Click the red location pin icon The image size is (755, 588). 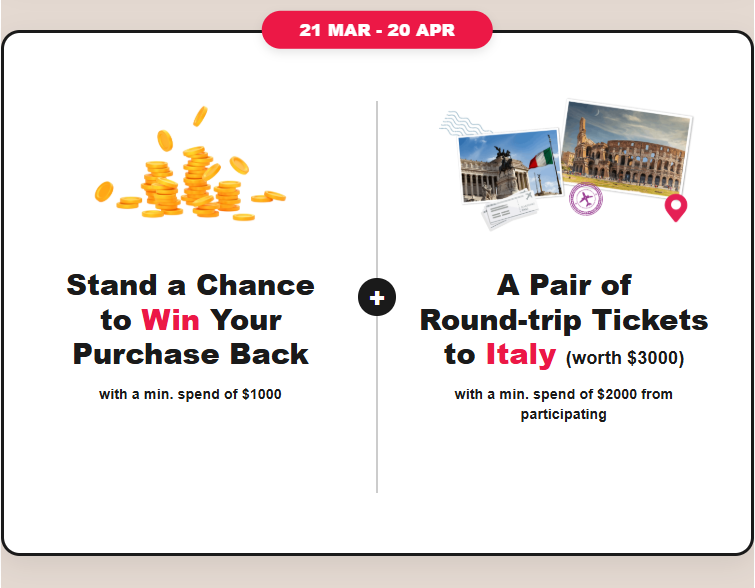click(x=676, y=207)
